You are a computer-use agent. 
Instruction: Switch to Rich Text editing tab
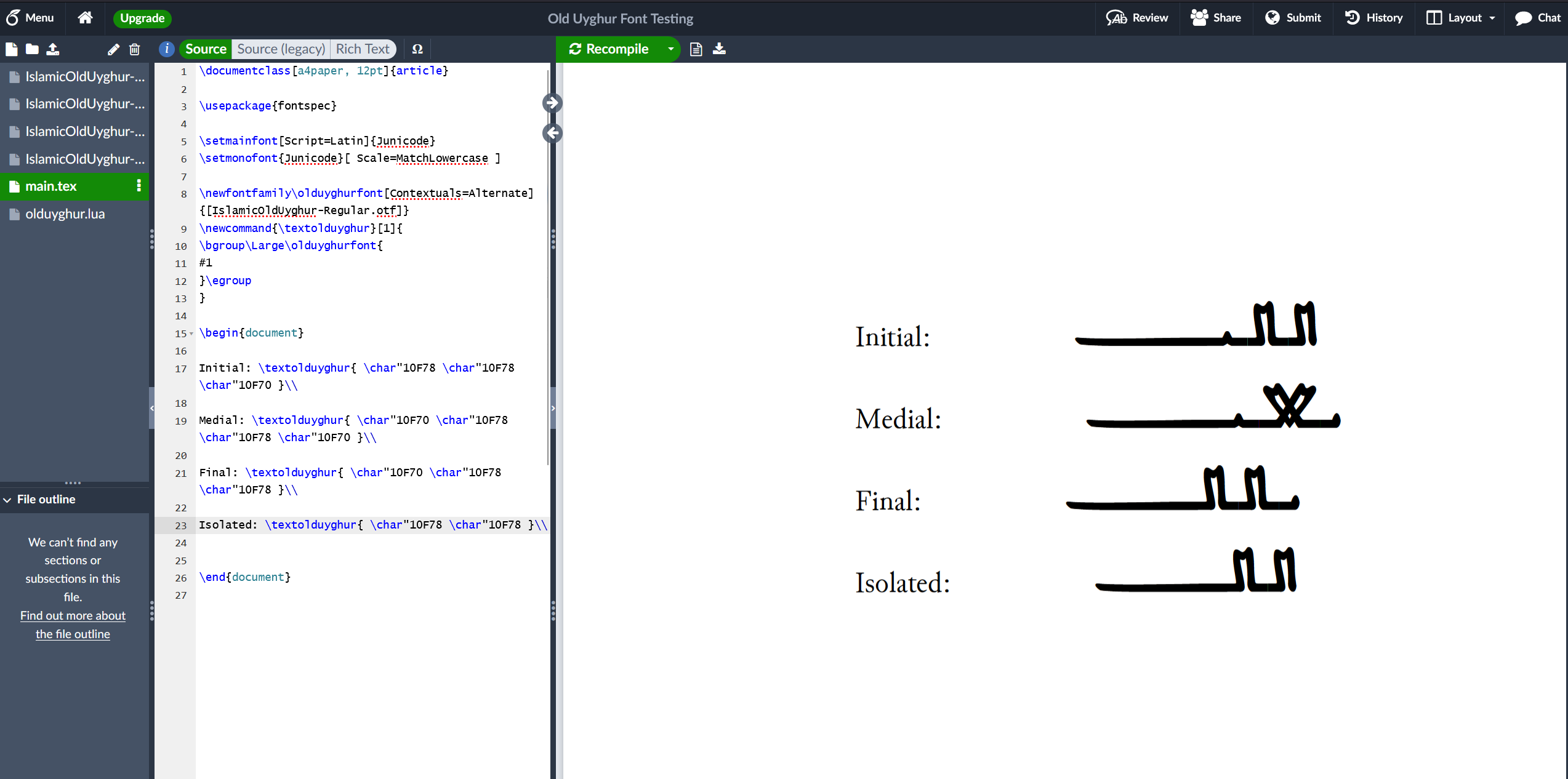click(x=363, y=48)
